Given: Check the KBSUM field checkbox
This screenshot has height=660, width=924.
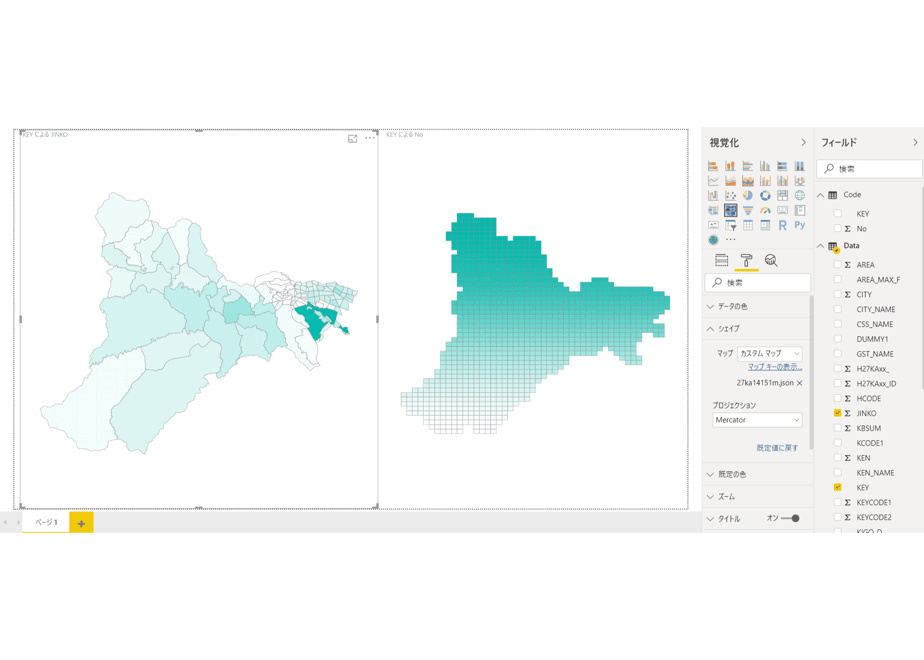Looking at the screenshot, I should pos(837,428).
